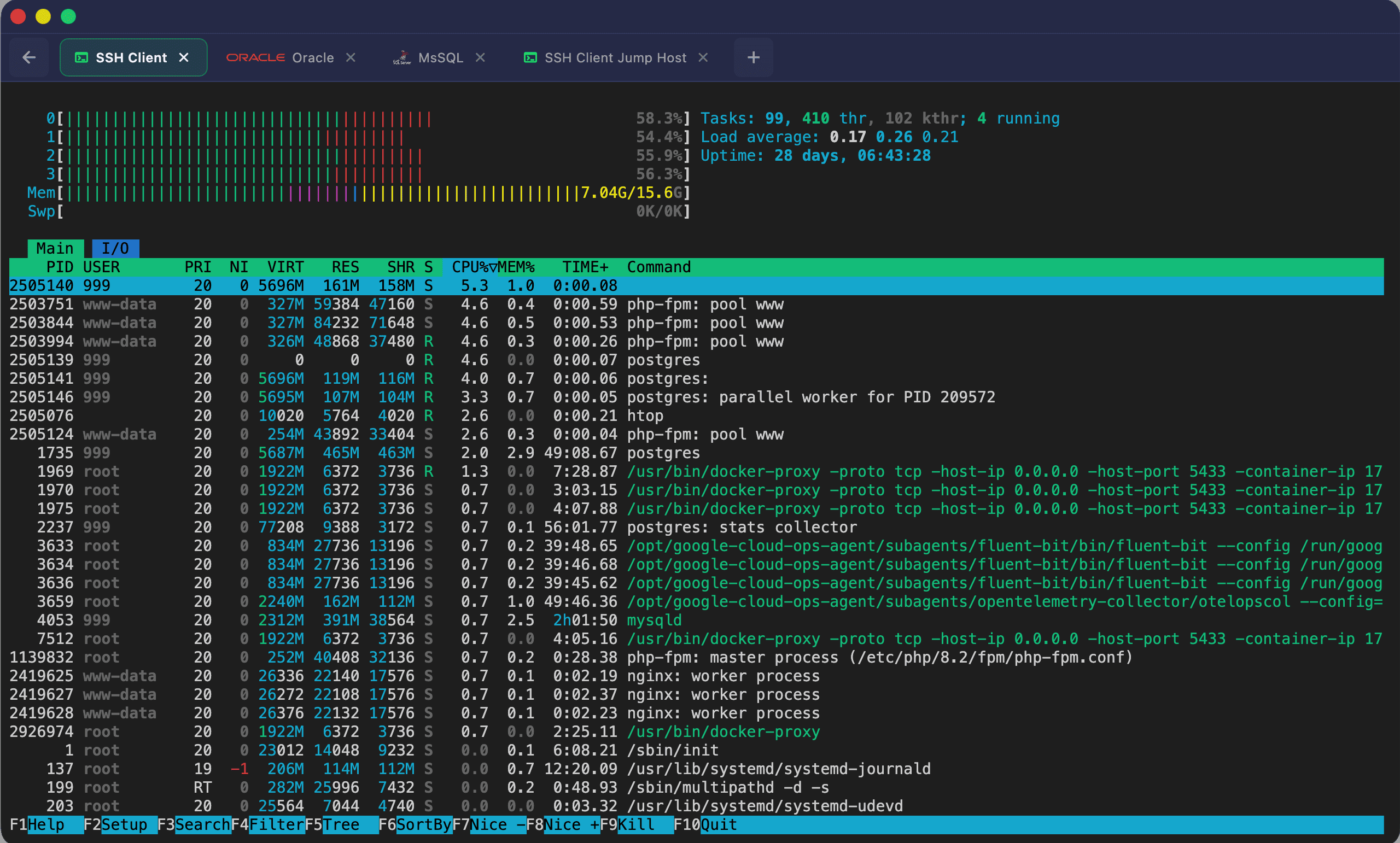The image size is (1400, 843).
Task: Click the Uptime 28 days readout
Action: (x=815, y=155)
